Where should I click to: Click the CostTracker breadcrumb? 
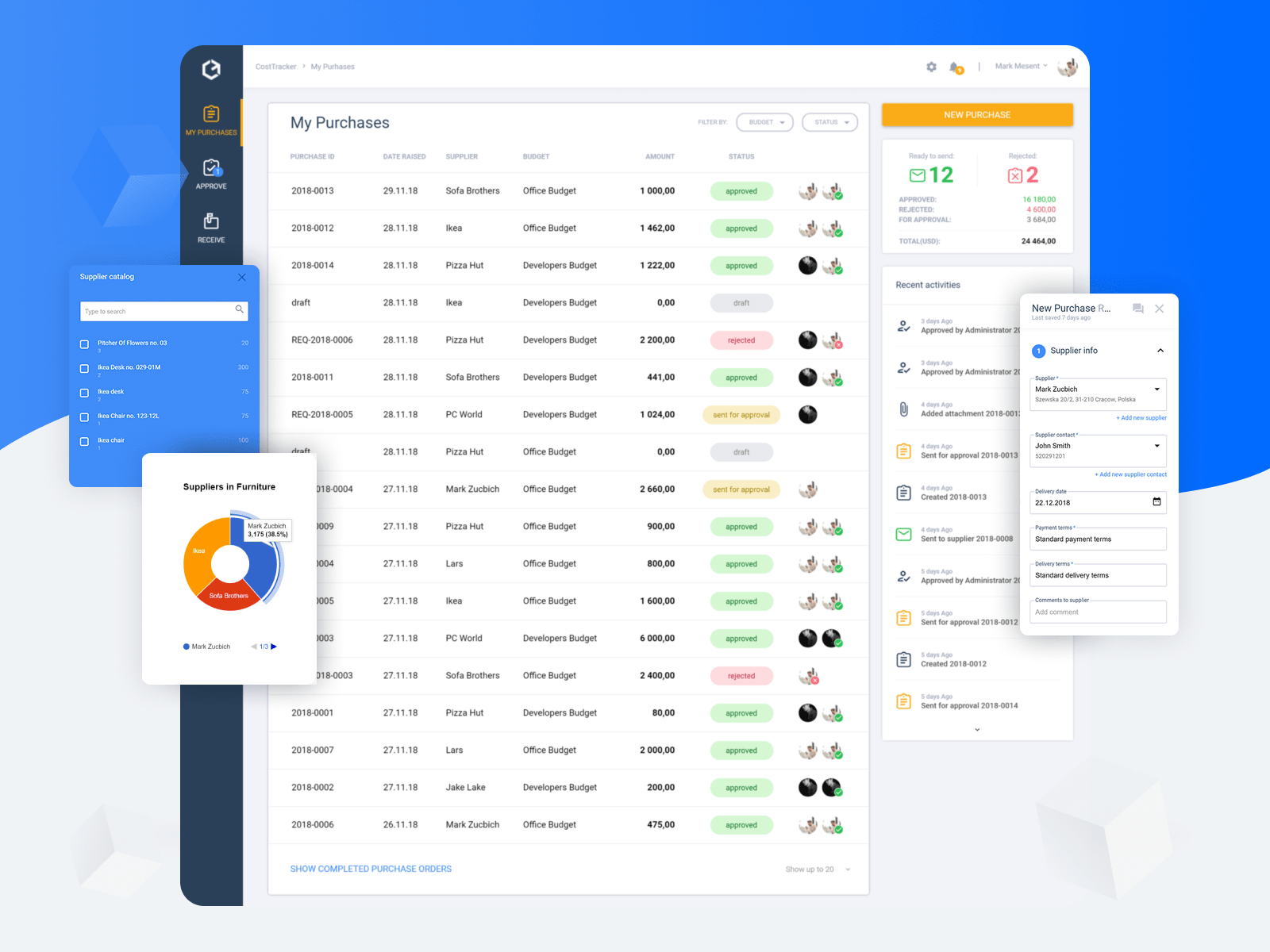coord(275,67)
